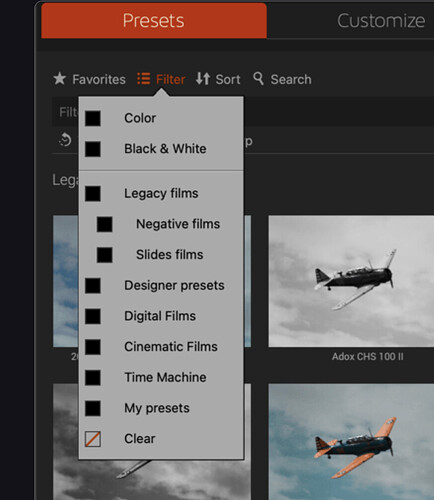Choose Slides films menu entry

[x=170, y=255]
